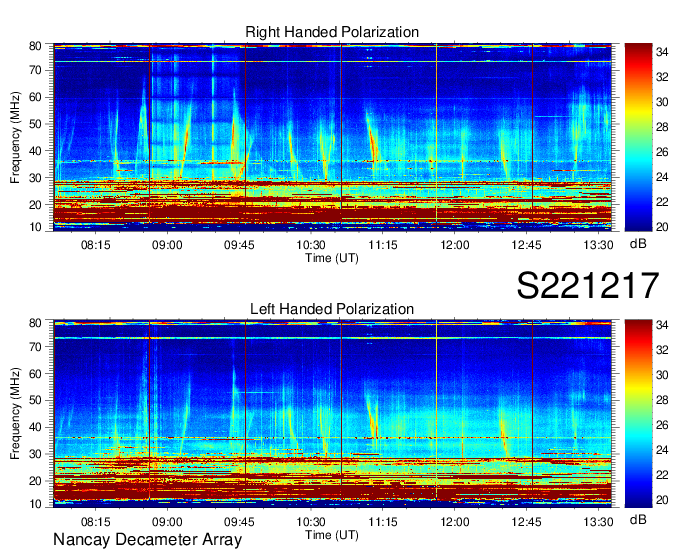Select the 08:15 tick on Right Handed time axis
680x552 pixels.
pyautogui.click(x=95, y=245)
